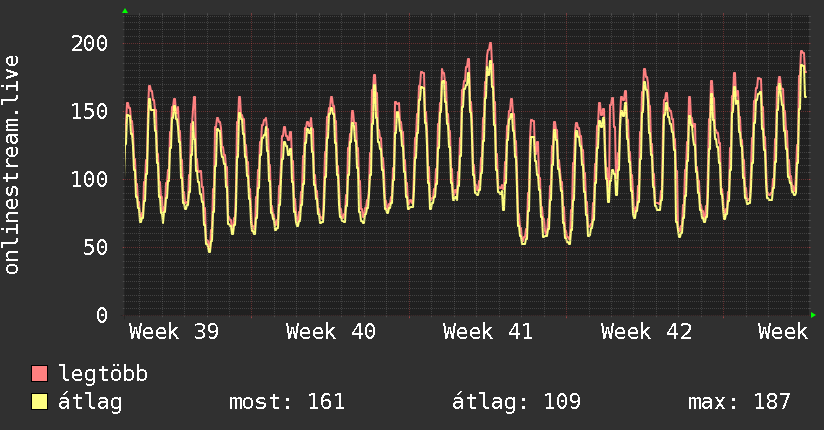Click the Week 41 axis label
Viewport: 824px width, 430px height.
tap(488, 332)
